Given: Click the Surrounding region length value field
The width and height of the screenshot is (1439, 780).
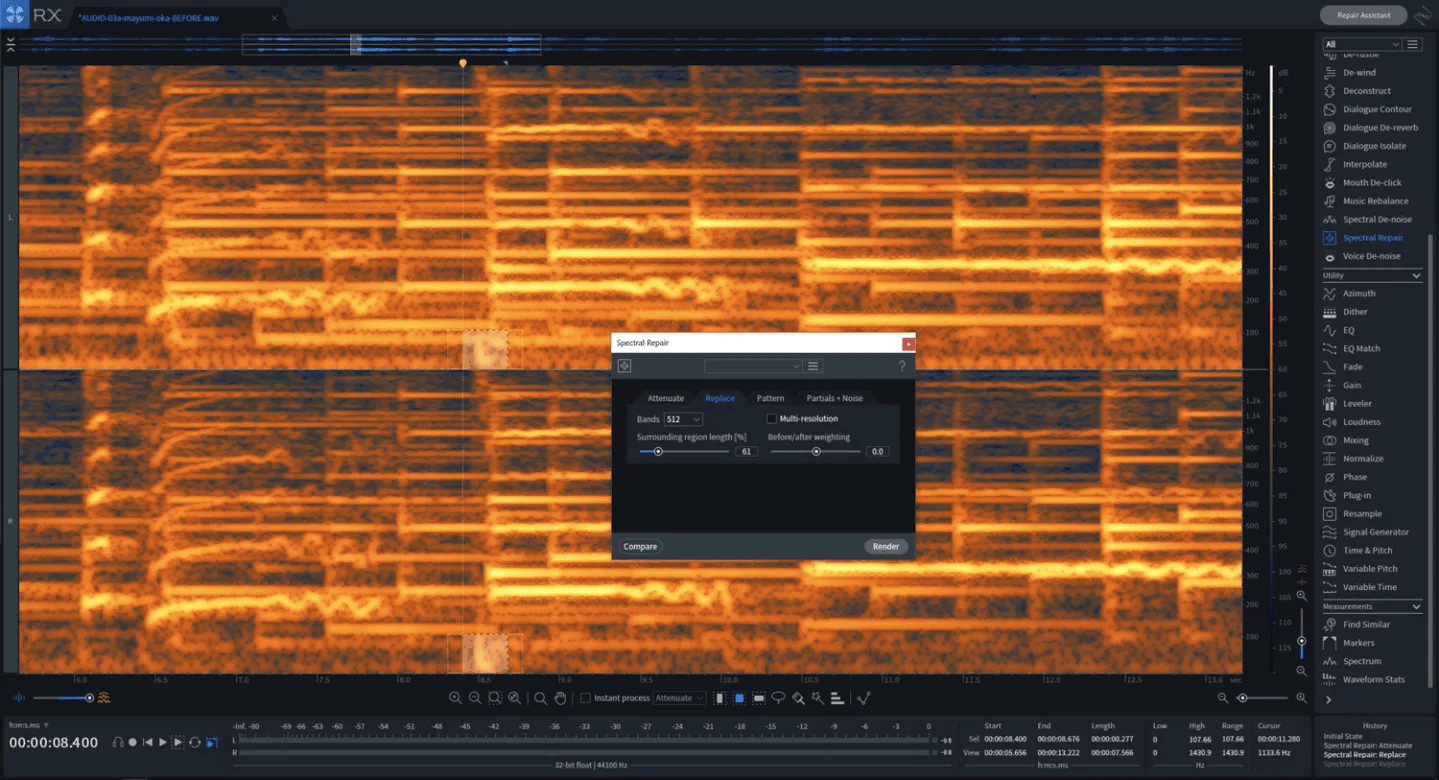Looking at the screenshot, I should click(x=746, y=452).
